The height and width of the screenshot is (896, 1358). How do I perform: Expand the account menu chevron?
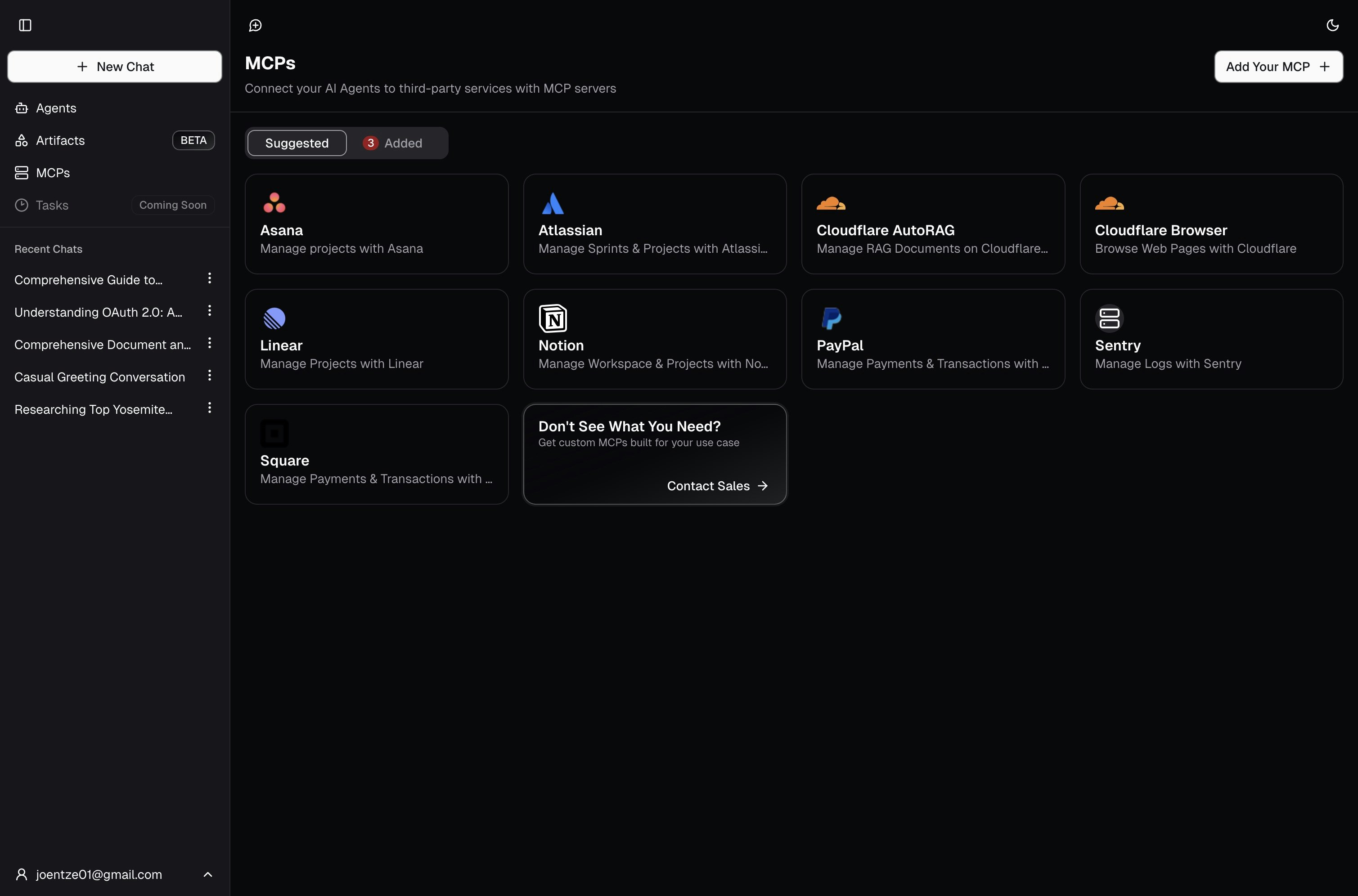pyautogui.click(x=208, y=874)
